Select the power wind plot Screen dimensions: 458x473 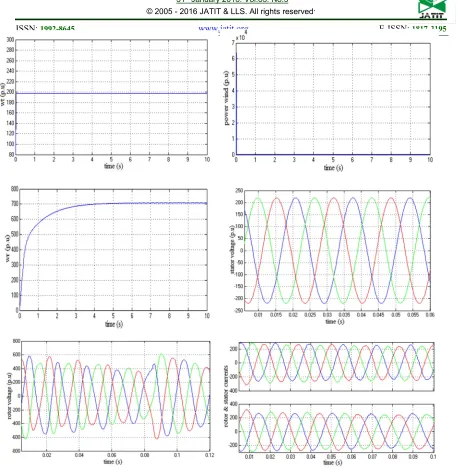pyautogui.click(x=333, y=99)
